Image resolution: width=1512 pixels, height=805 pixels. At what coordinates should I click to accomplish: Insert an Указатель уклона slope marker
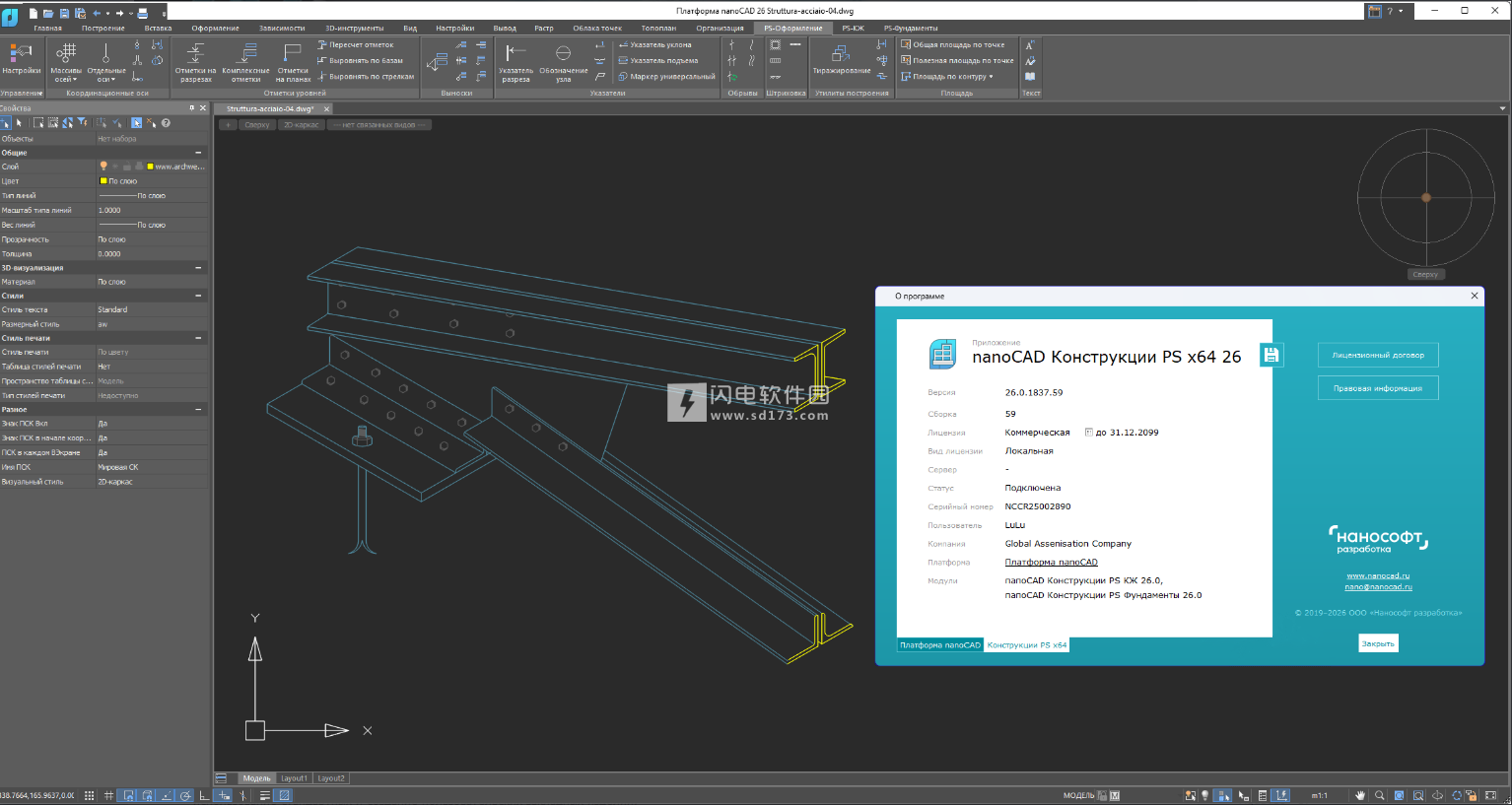655,44
